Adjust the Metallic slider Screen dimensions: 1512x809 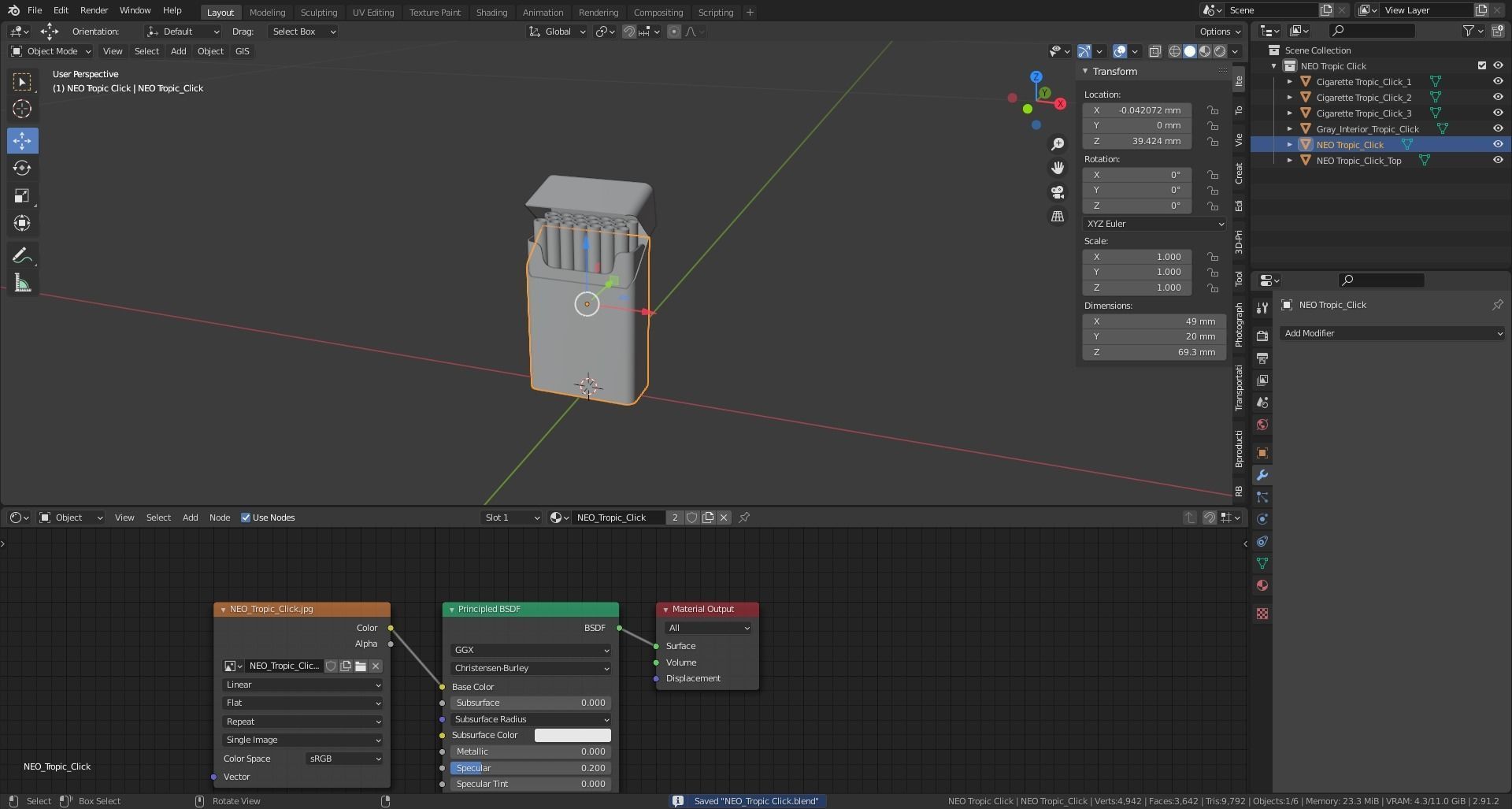(531, 751)
